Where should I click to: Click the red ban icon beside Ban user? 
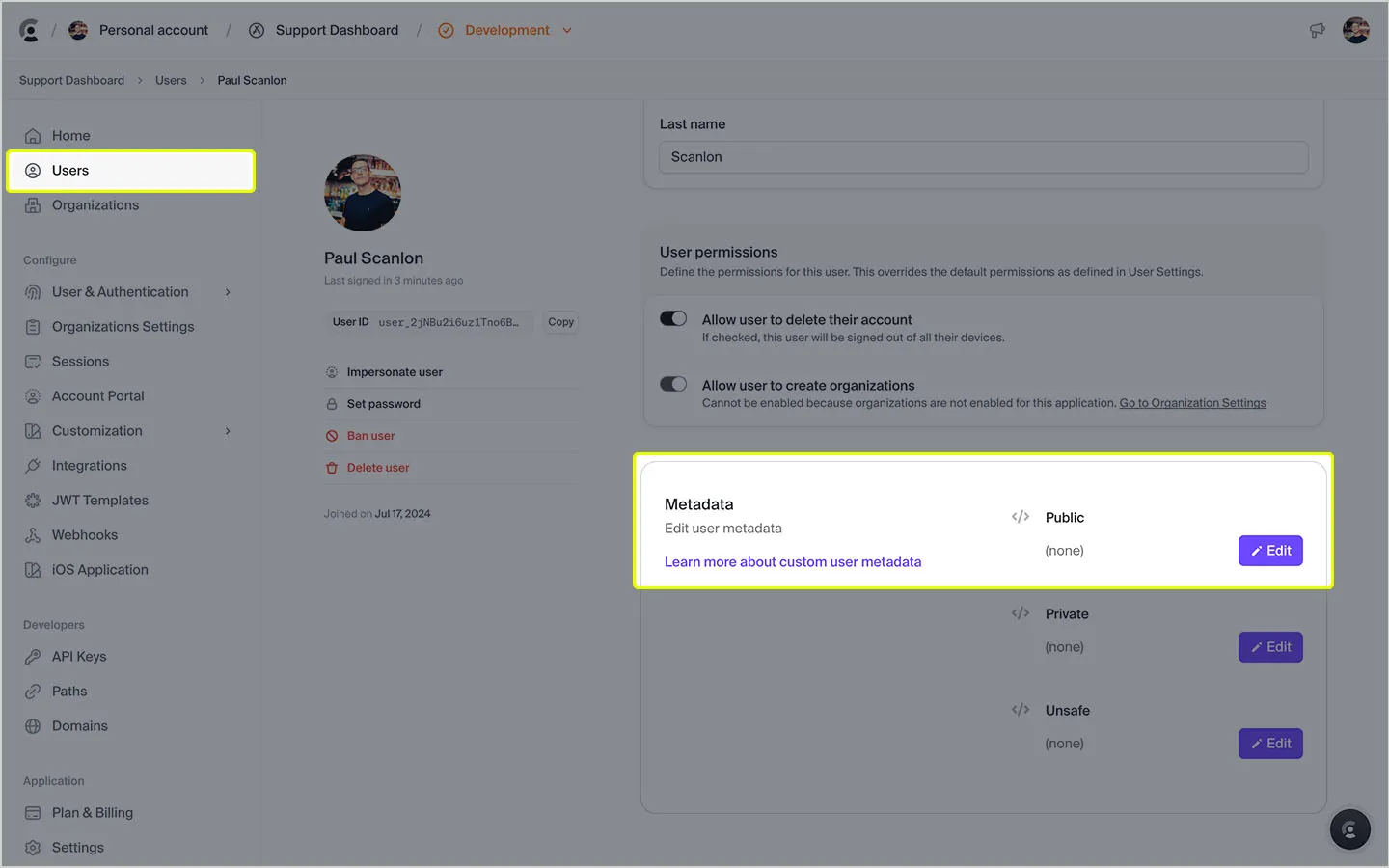point(332,436)
